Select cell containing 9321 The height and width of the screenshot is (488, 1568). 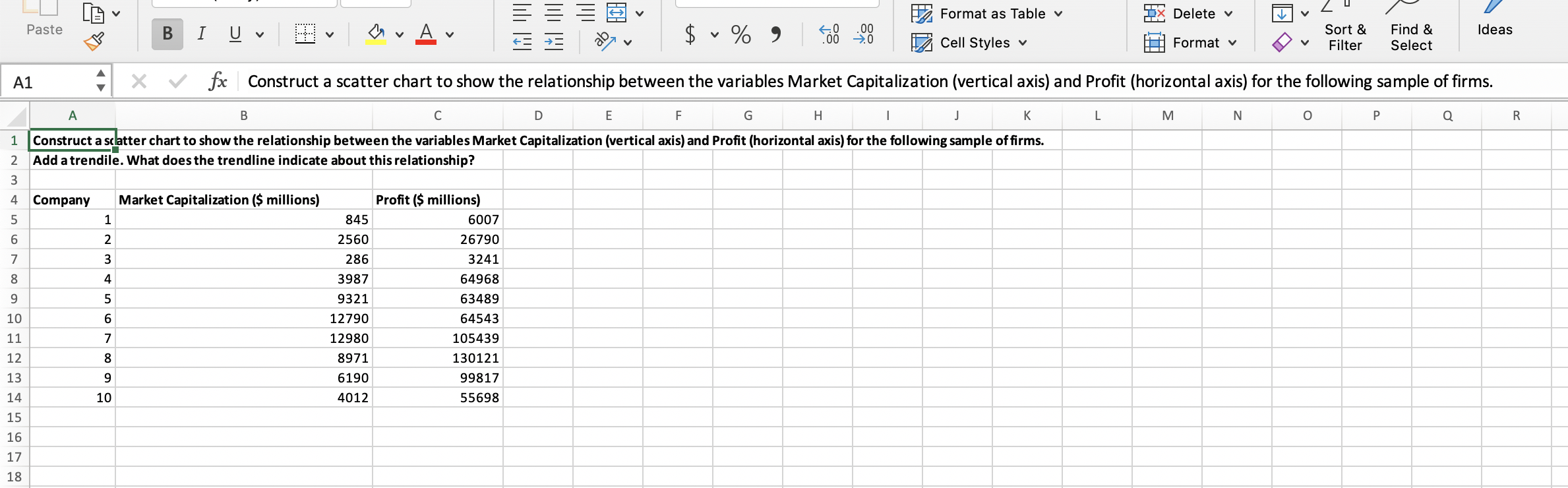tap(244, 299)
